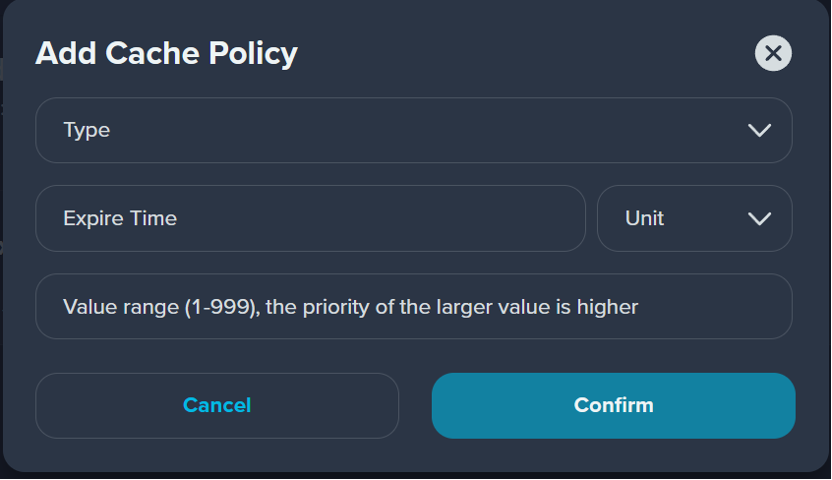Choose a time unit via Unit selector
This screenshot has height=480, width=832.
[x=695, y=218]
